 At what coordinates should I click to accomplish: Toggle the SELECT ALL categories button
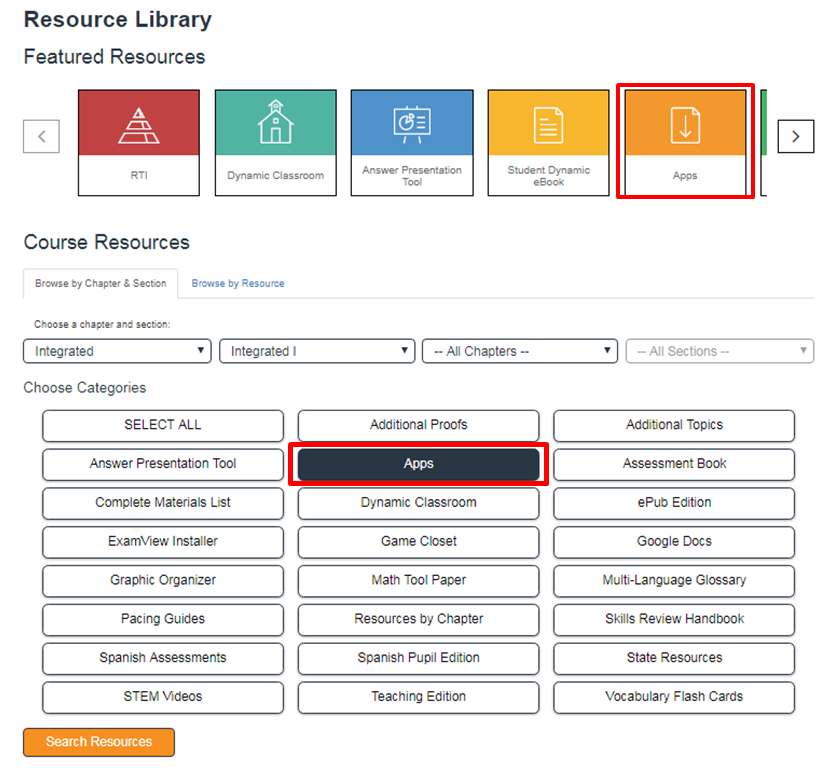[163, 425]
